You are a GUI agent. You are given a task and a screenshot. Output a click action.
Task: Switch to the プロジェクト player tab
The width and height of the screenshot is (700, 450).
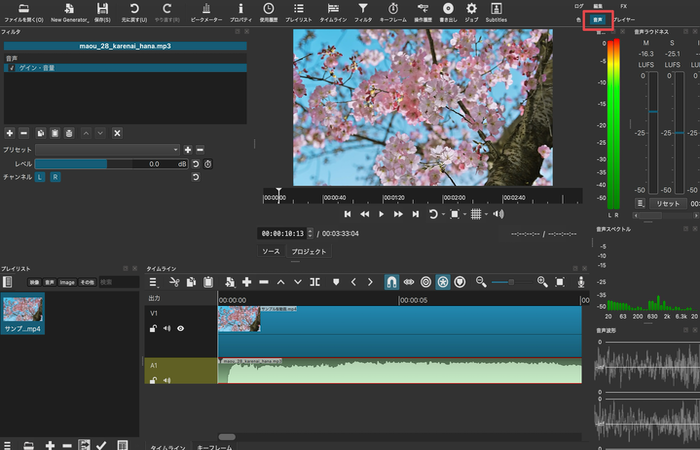(x=309, y=252)
